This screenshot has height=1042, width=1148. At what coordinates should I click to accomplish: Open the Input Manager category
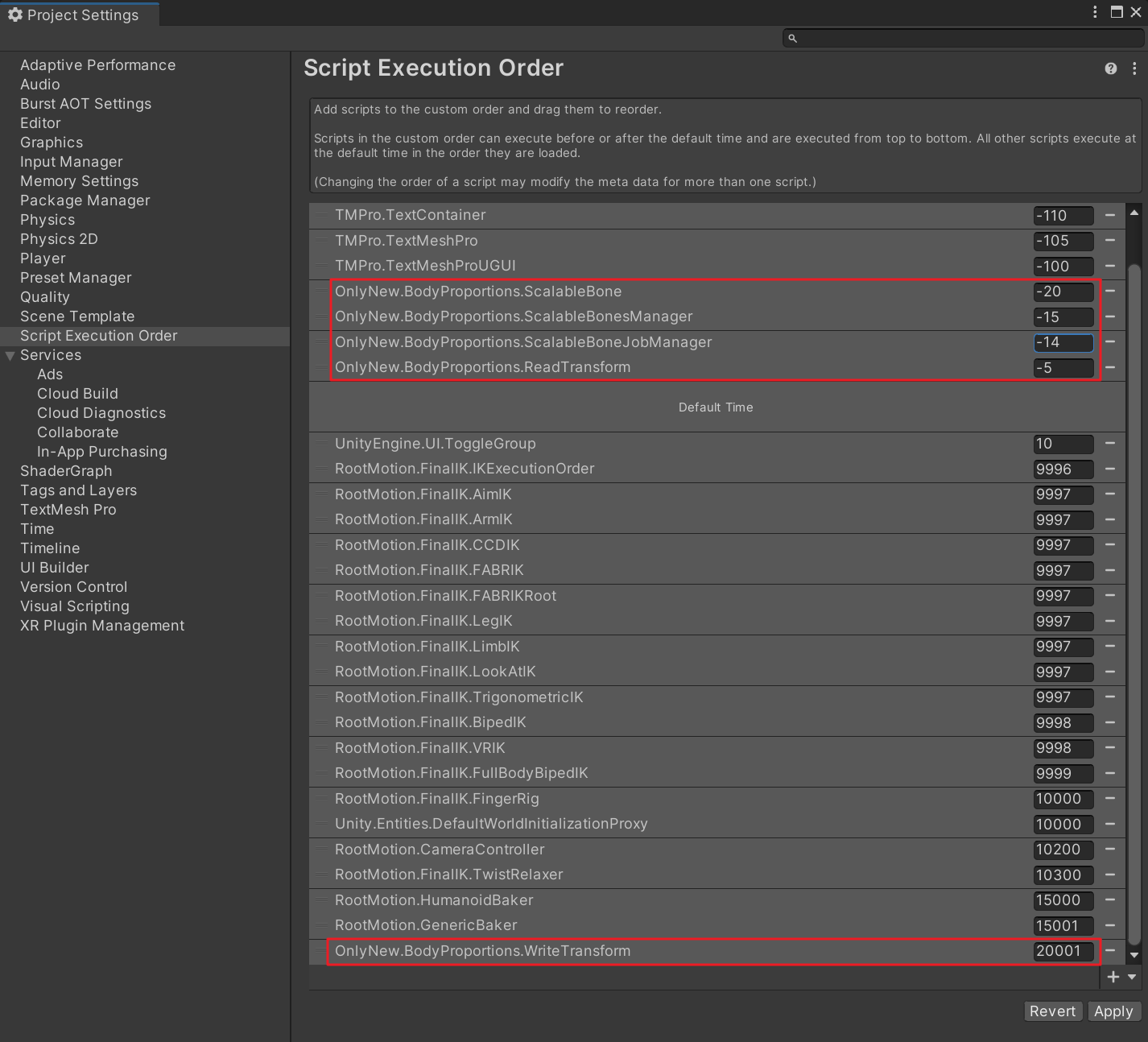pyautogui.click(x=72, y=162)
